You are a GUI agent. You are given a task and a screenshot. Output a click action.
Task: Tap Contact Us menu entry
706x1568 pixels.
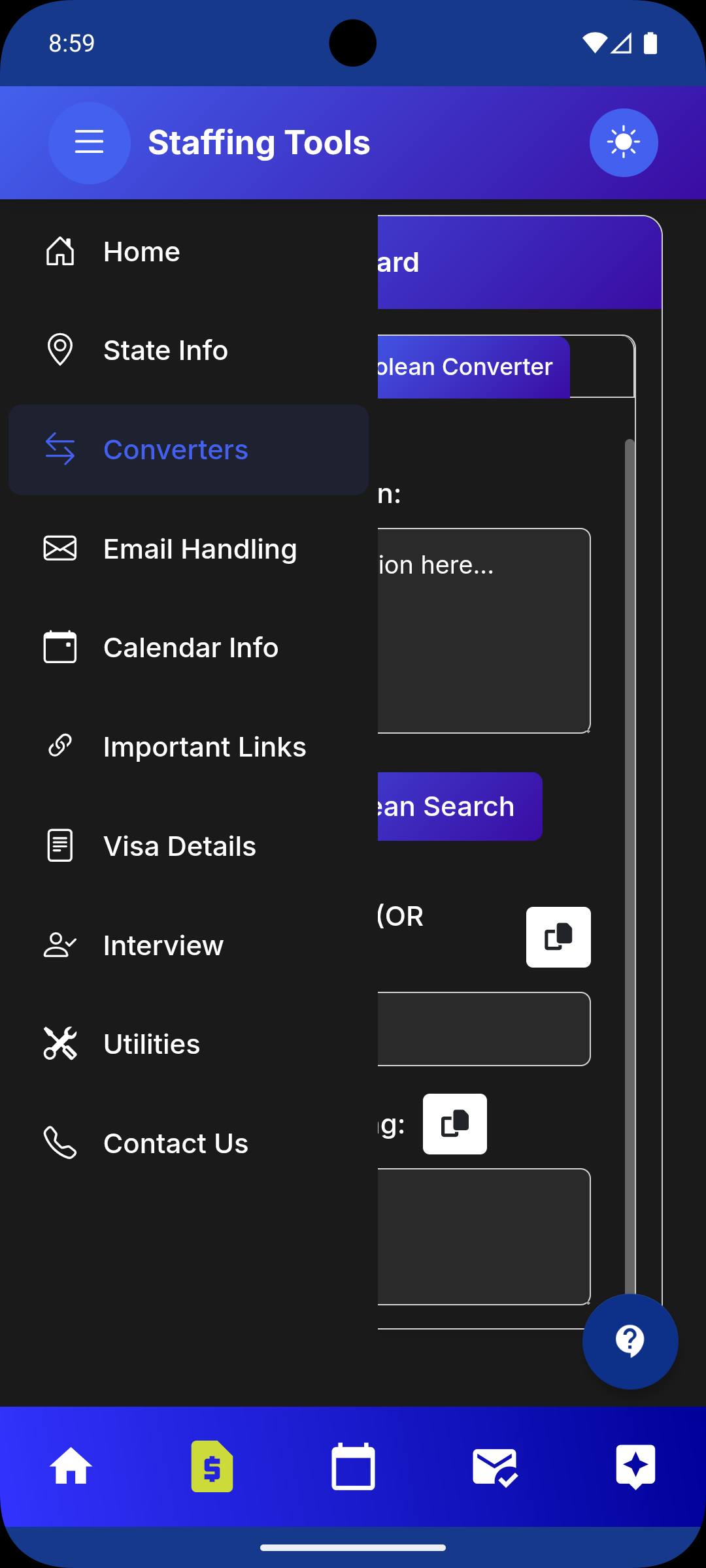pos(175,1143)
